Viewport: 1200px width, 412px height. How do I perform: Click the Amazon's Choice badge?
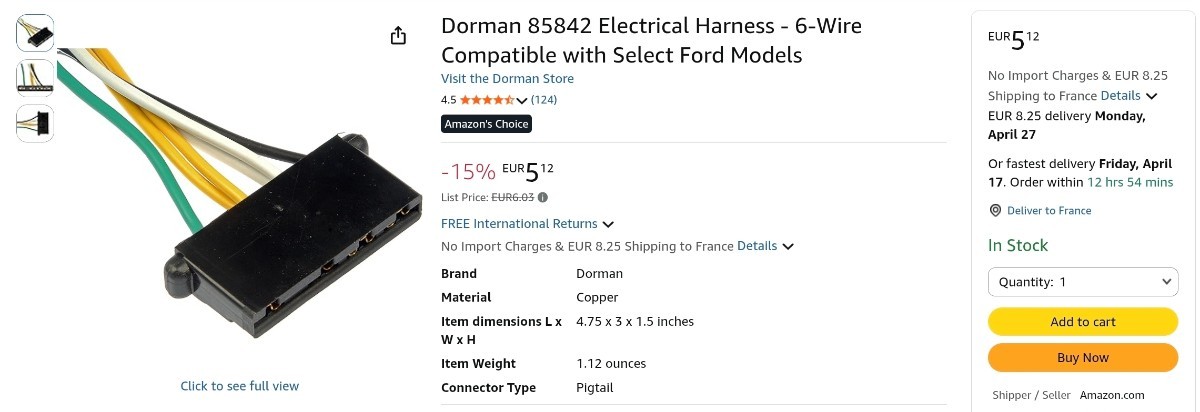coord(486,124)
